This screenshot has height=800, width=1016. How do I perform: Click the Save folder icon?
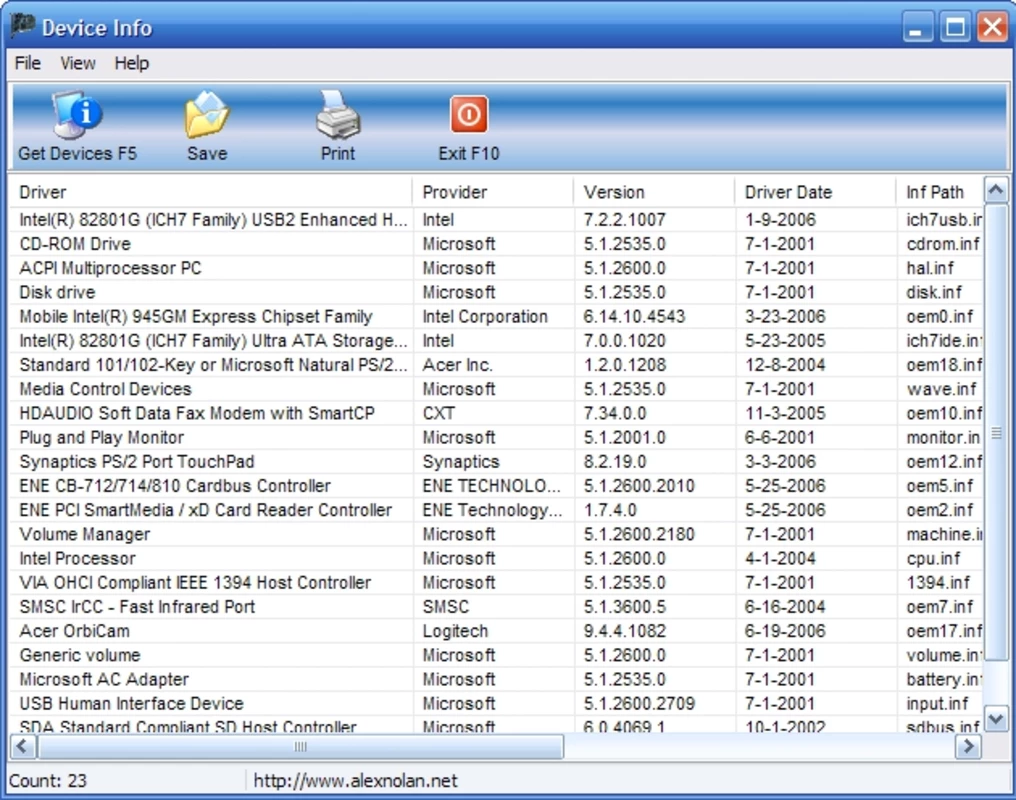pyautogui.click(x=207, y=115)
